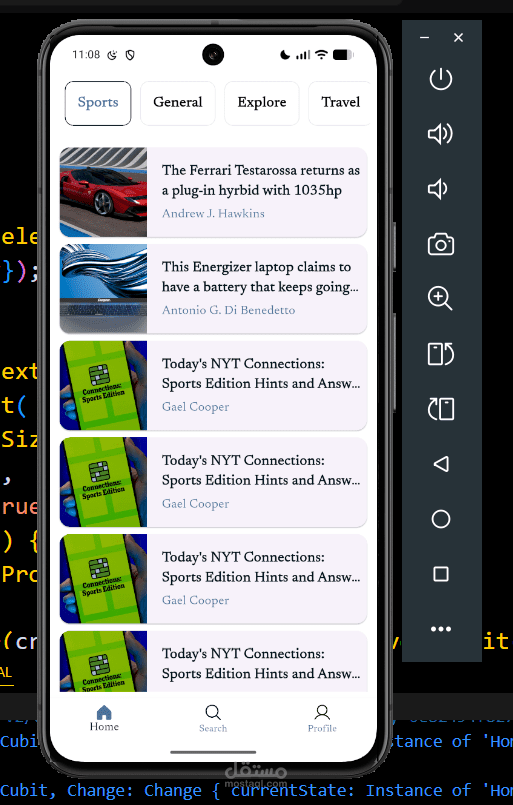Select the Sports category chip
Screen dimensions: 513x805
[98, 103]
